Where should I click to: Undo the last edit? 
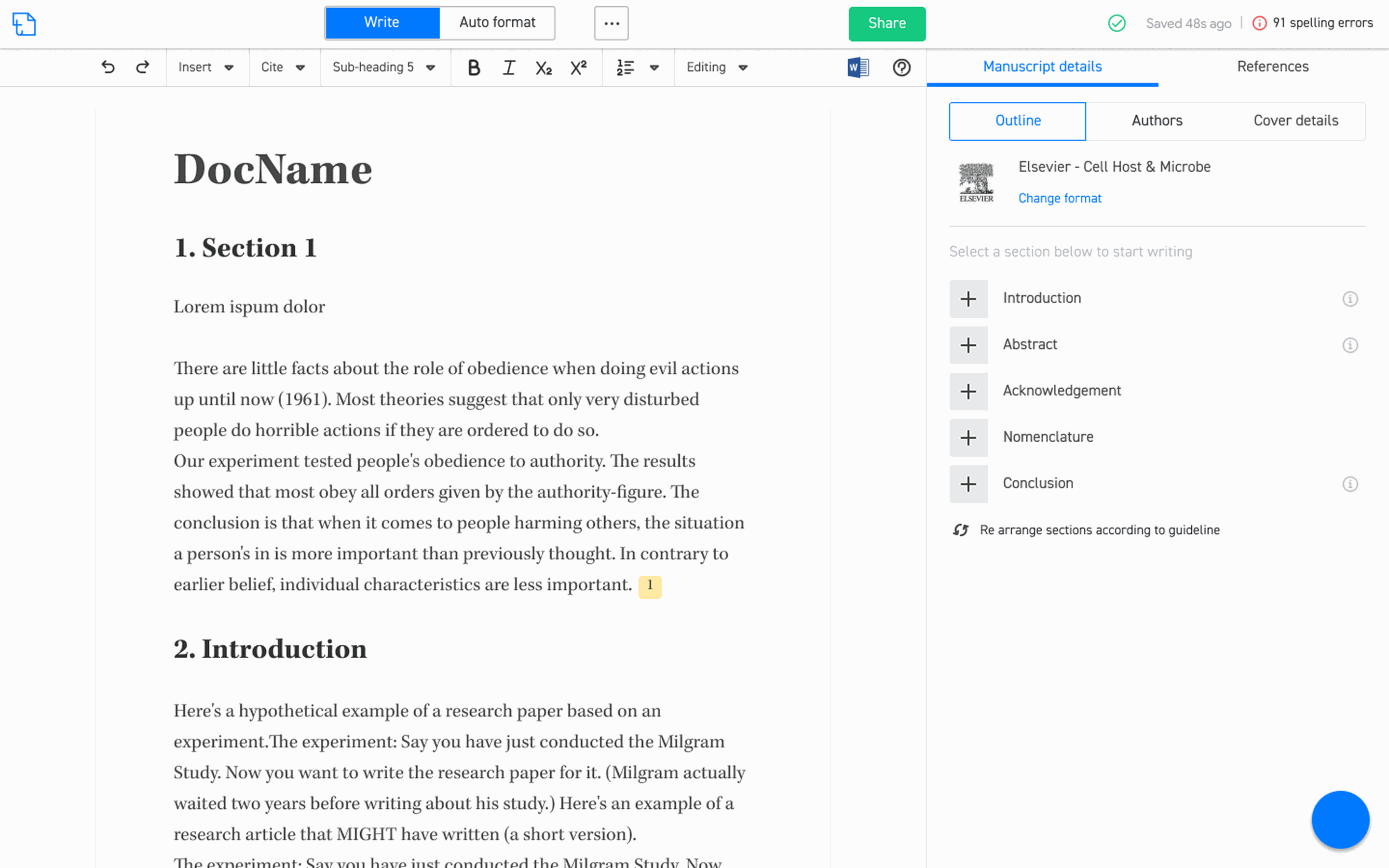point(108,67)
